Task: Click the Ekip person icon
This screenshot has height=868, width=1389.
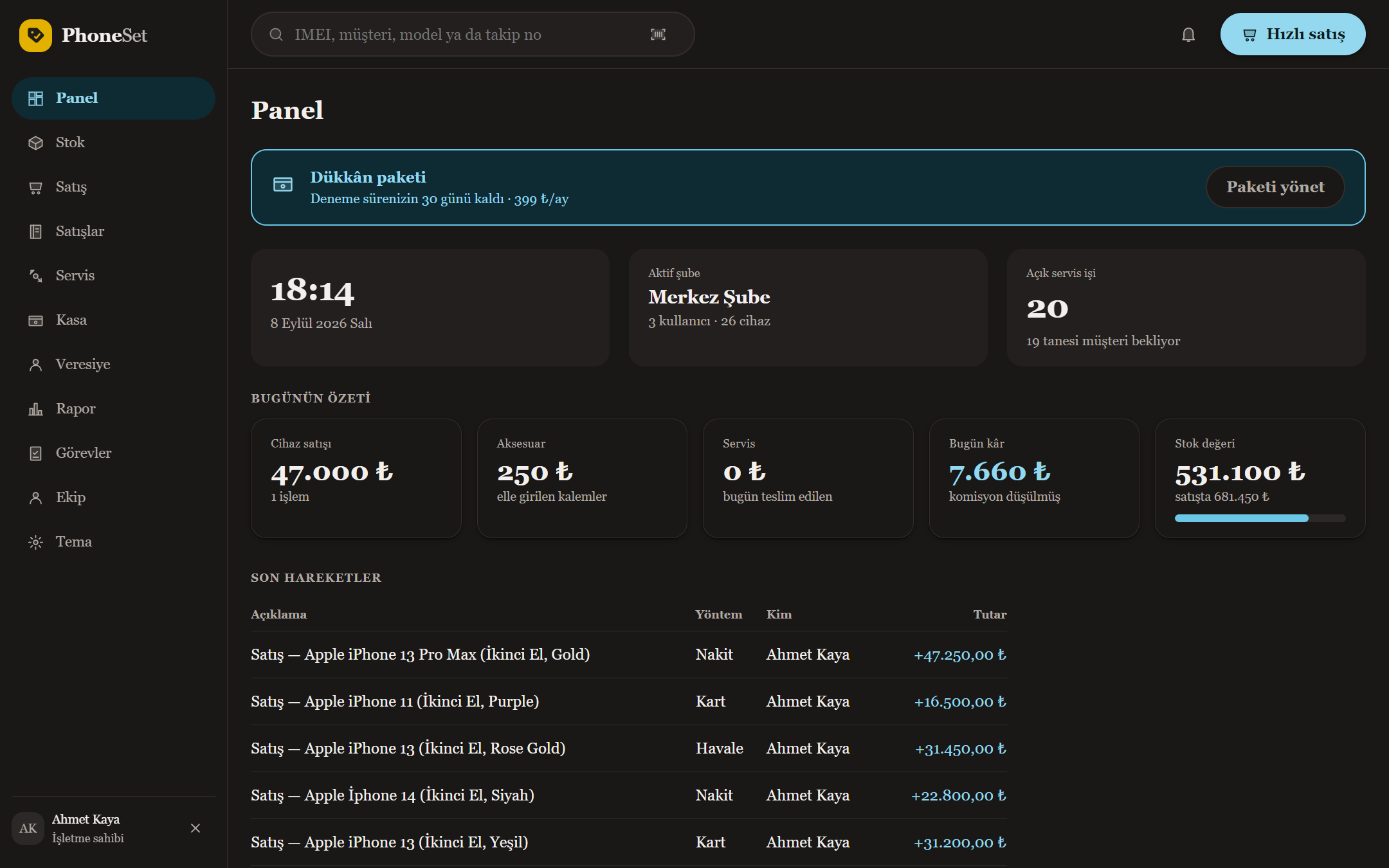Action: click(35, 498)
